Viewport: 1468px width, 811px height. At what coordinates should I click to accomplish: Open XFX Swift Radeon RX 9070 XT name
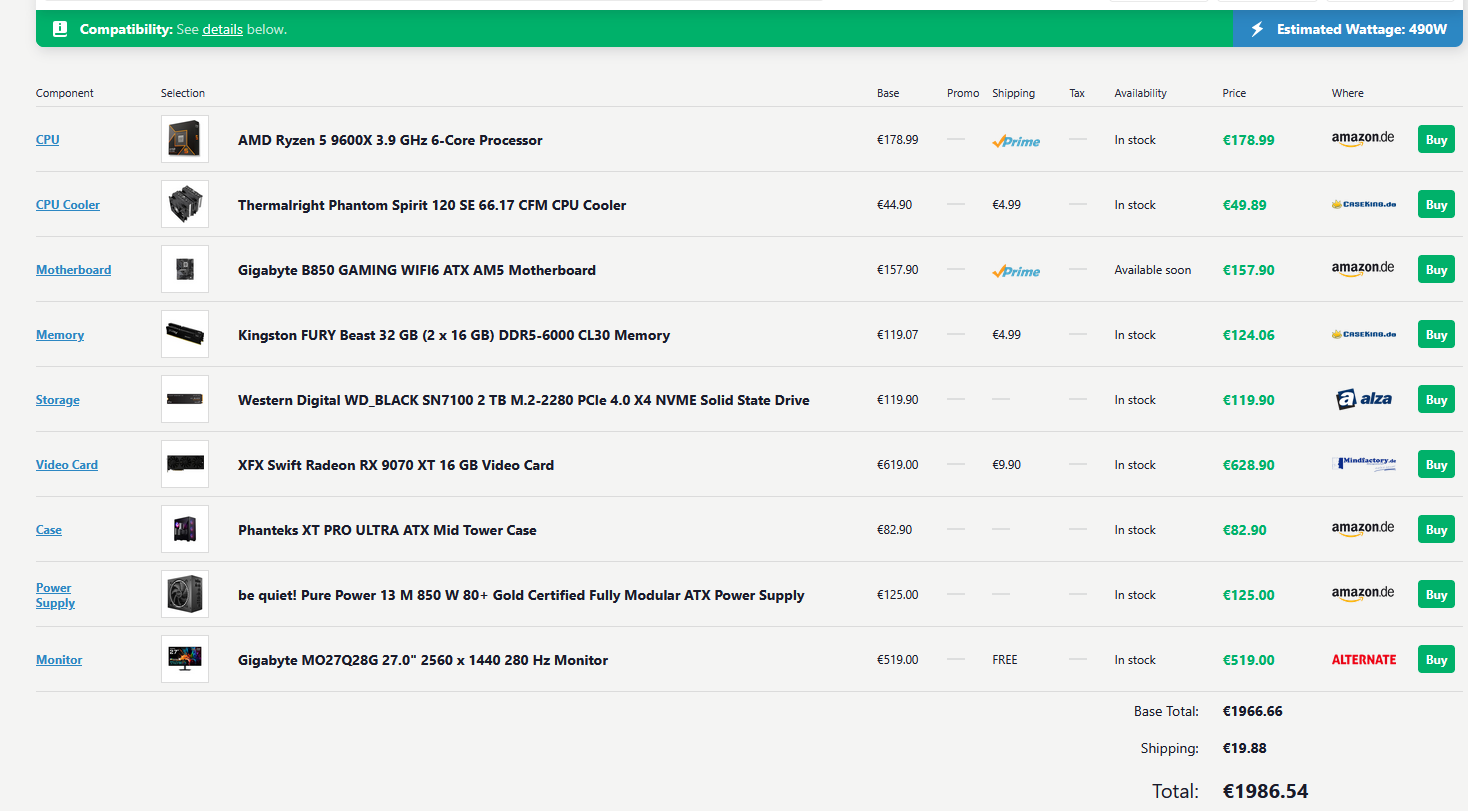pyautogui.click(x=396, y=465)
